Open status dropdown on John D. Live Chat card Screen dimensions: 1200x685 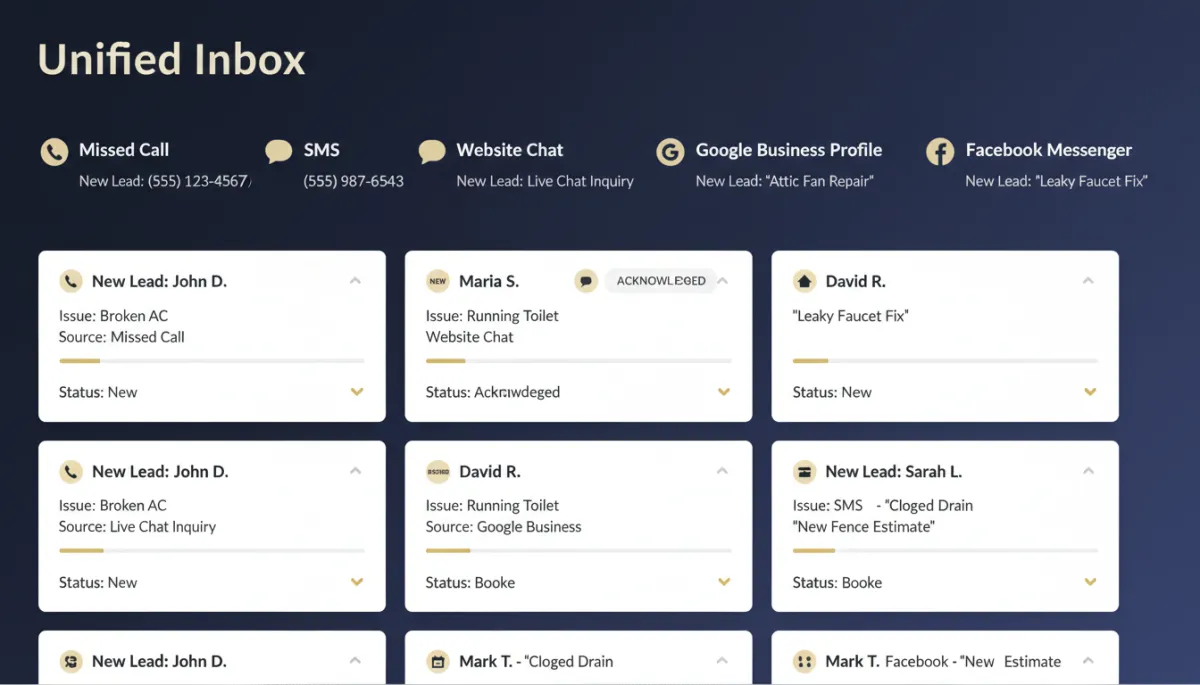pyautogui.click(x=357, y=582)
